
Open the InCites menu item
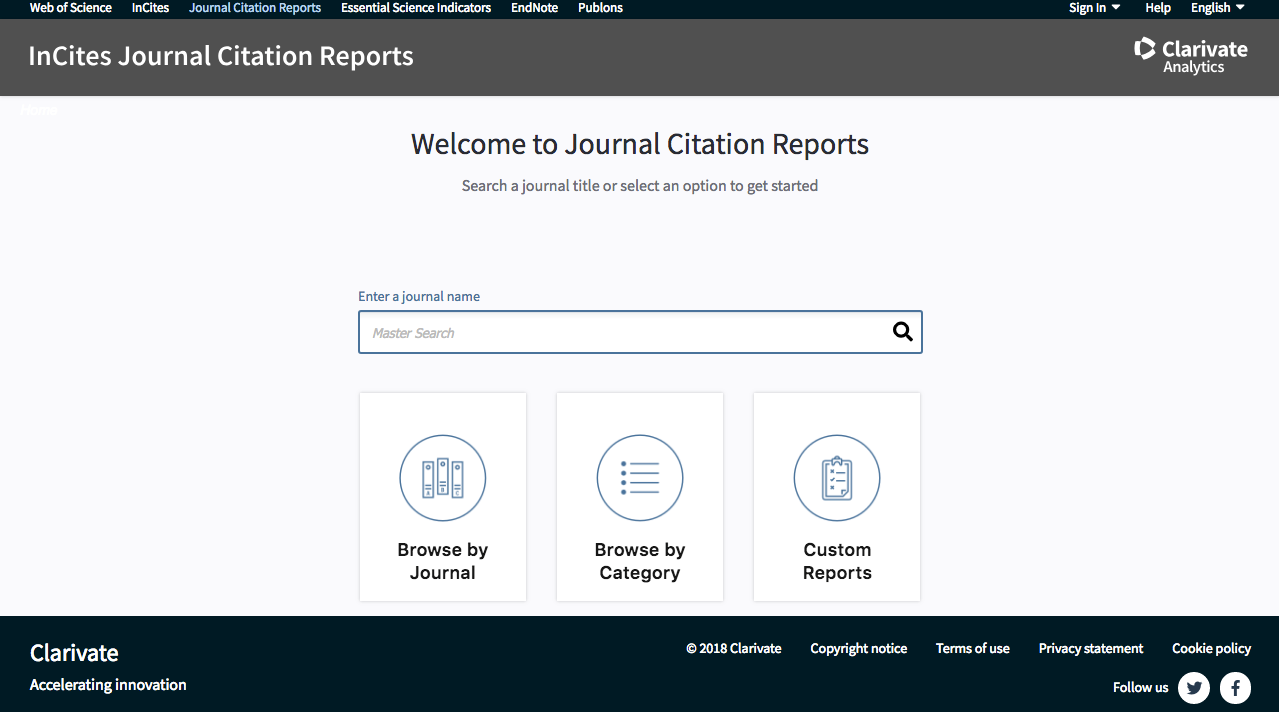pos(151,8)
